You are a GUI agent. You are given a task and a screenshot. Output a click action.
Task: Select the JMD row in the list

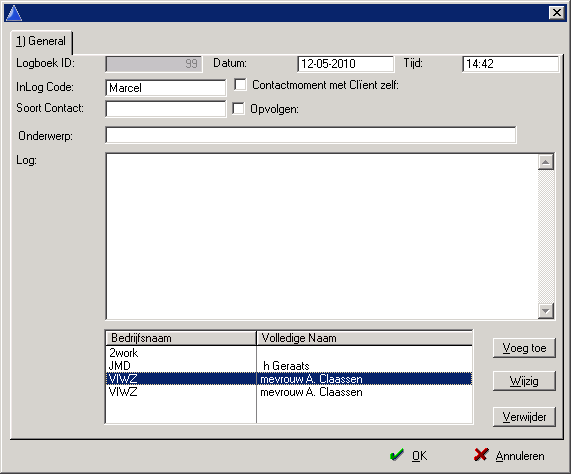coord(289,366)
